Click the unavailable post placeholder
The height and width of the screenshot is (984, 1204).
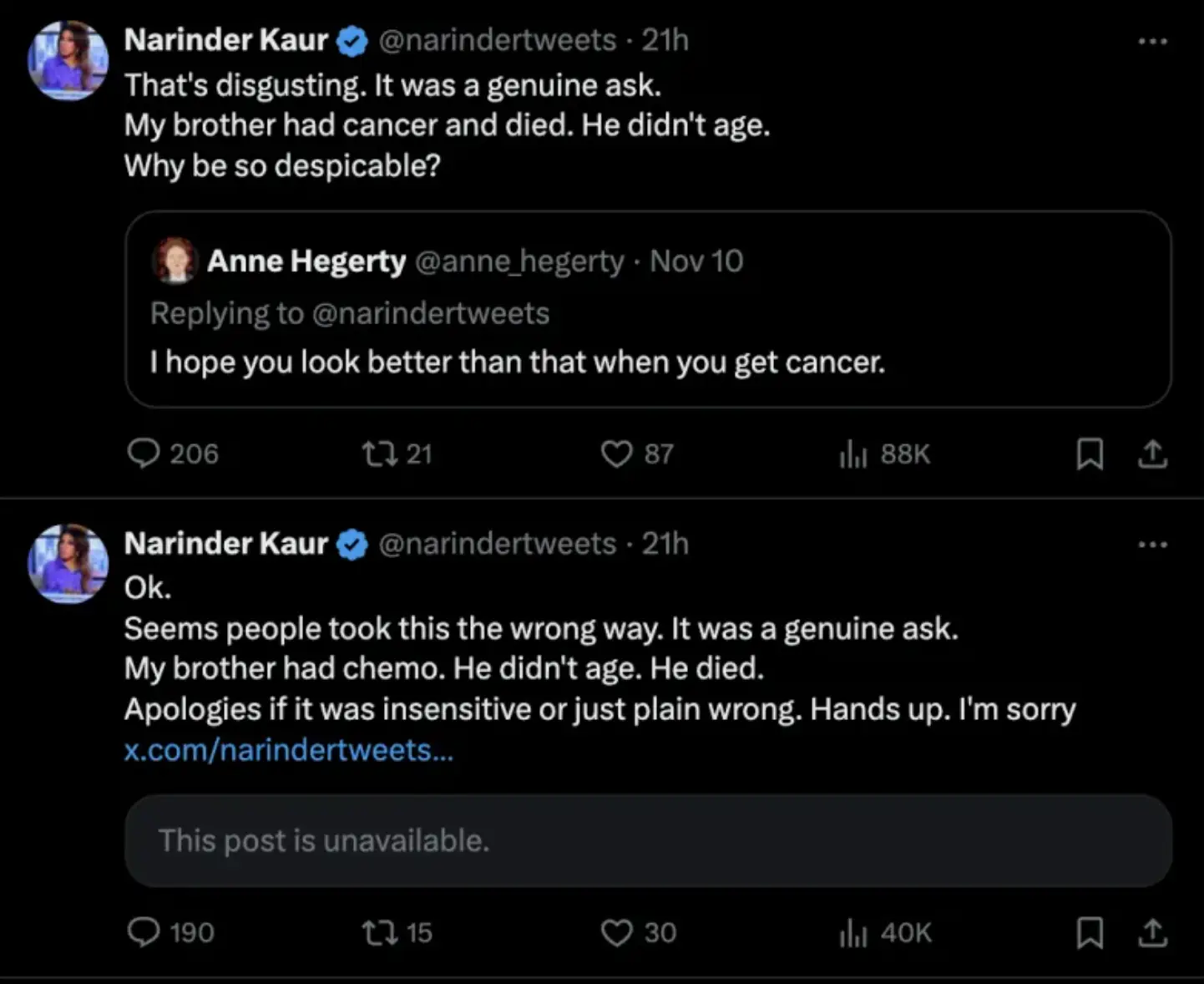pos(647,840)
